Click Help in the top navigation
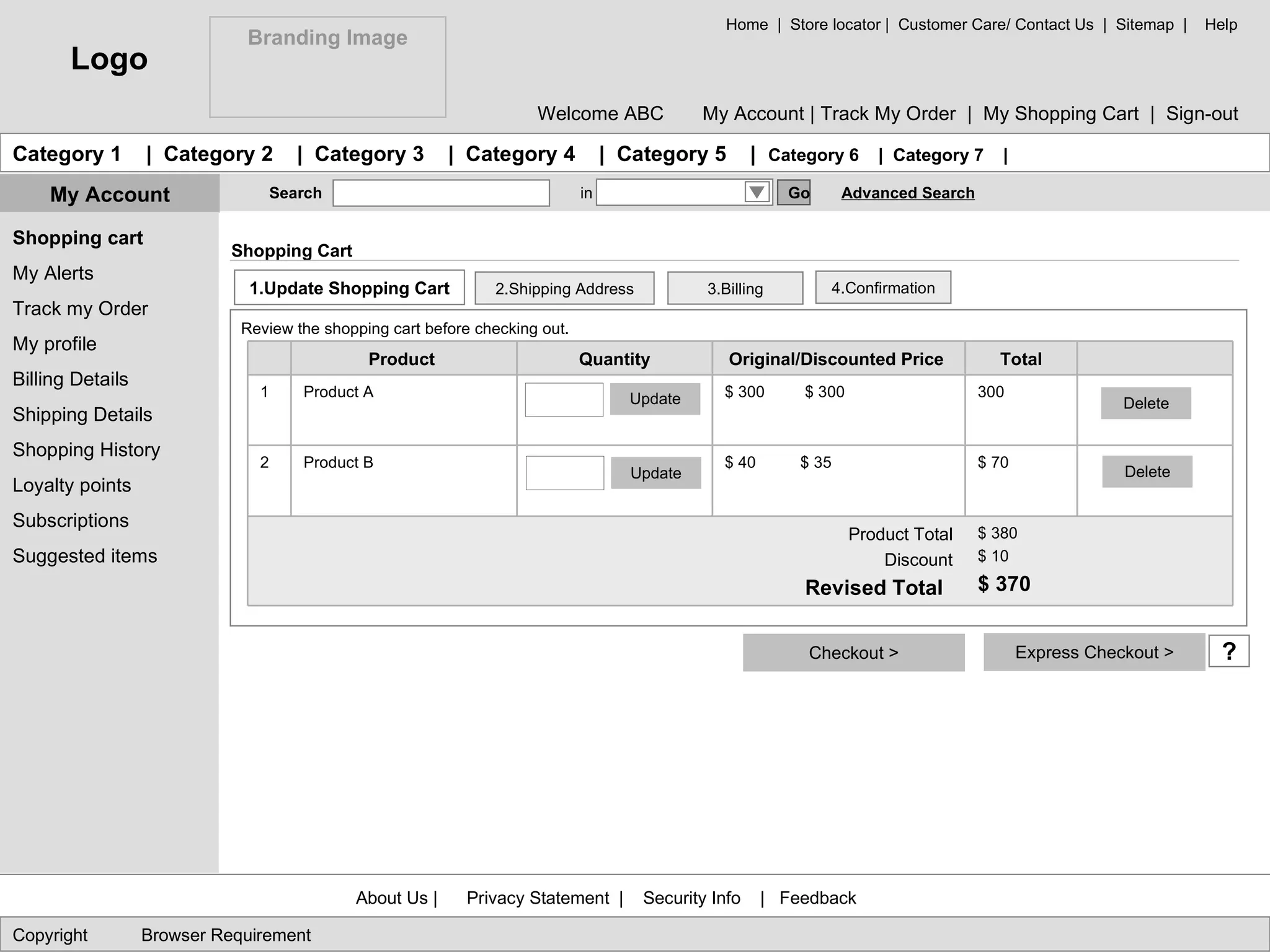 1220,25
